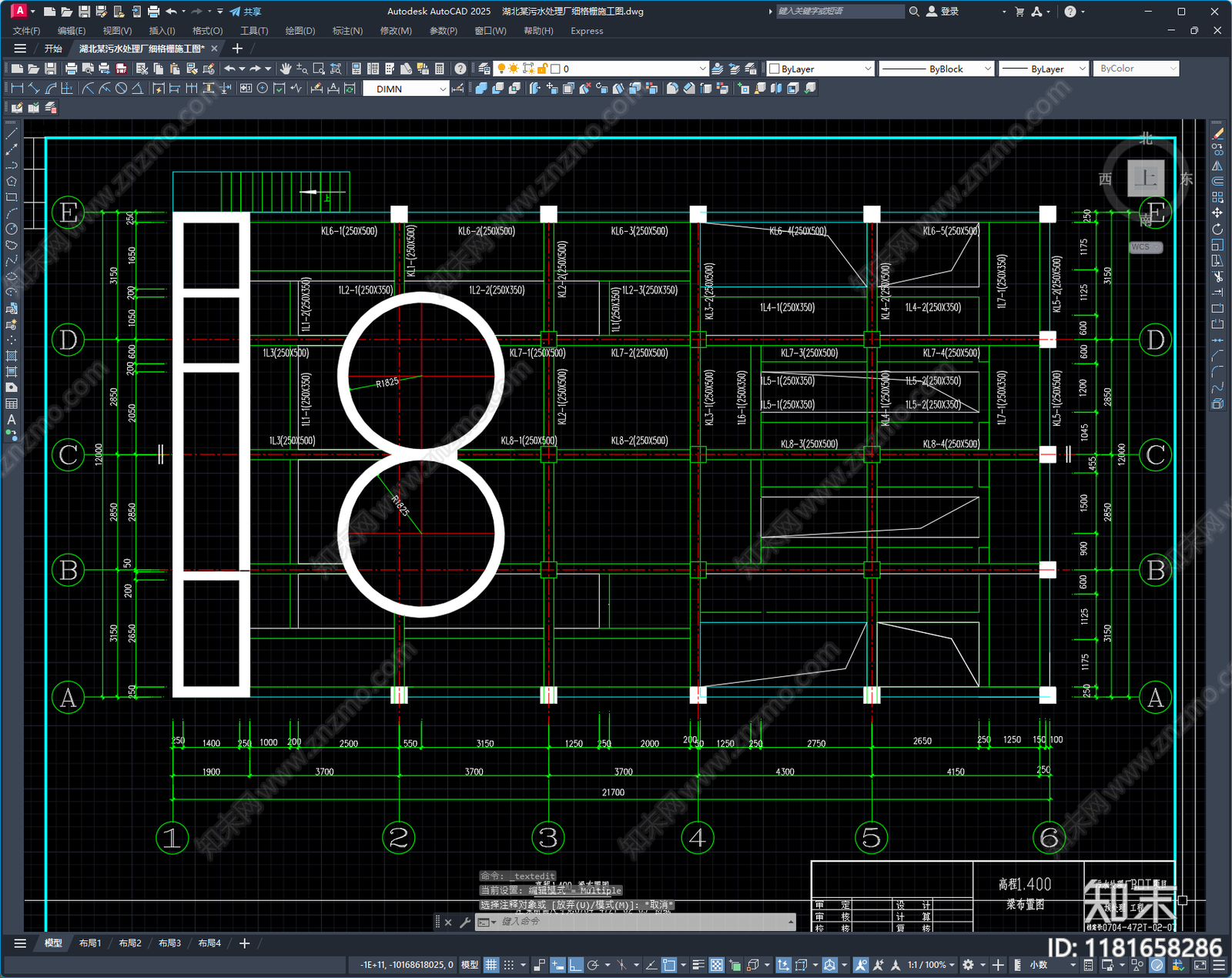Toggle lineweight display in status bar
Image resolution: width=1232 pixels, height=978 pixels.
(698, 964)
